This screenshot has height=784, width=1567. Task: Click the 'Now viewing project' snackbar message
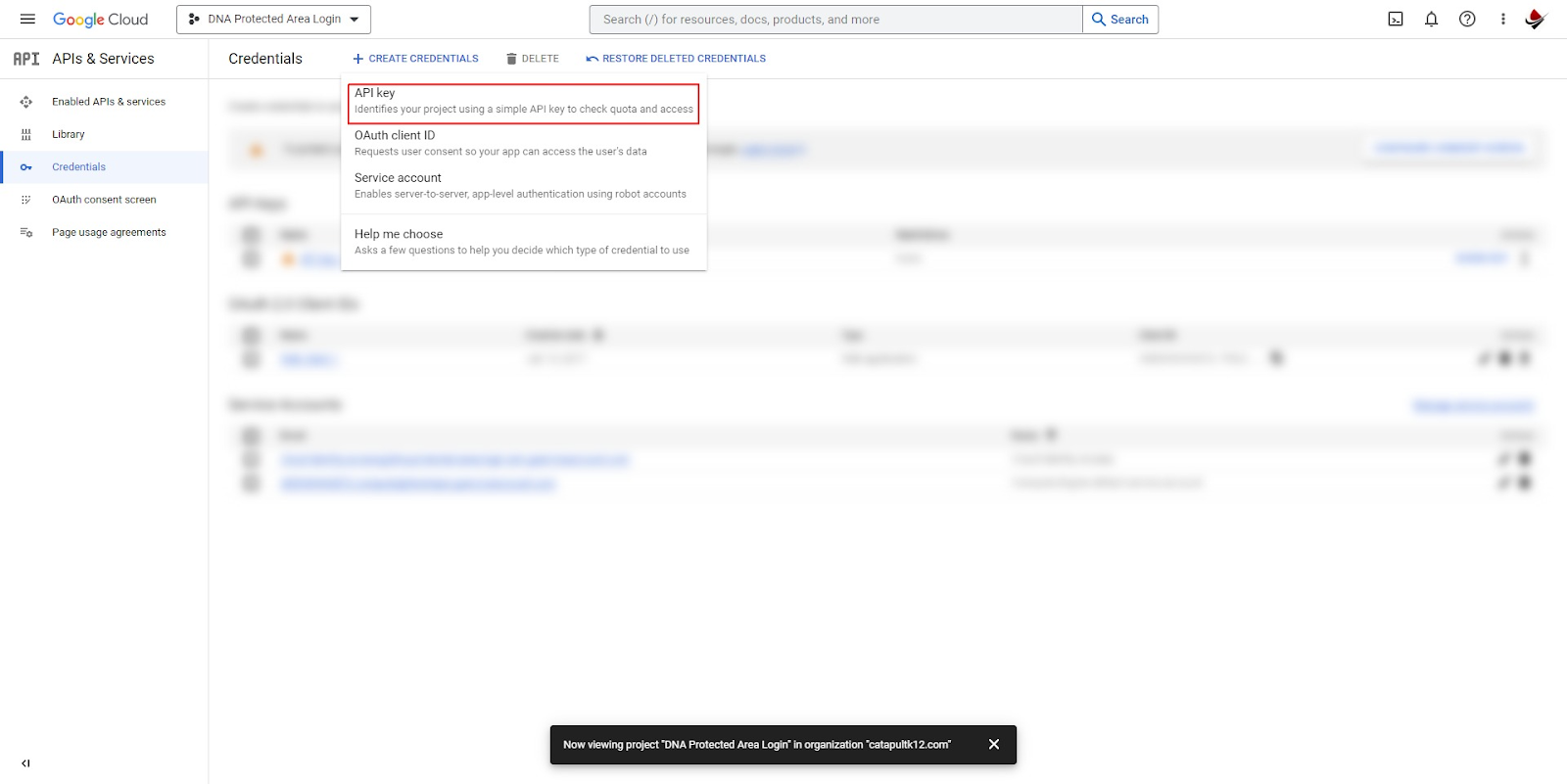click(x=757, y=745)
